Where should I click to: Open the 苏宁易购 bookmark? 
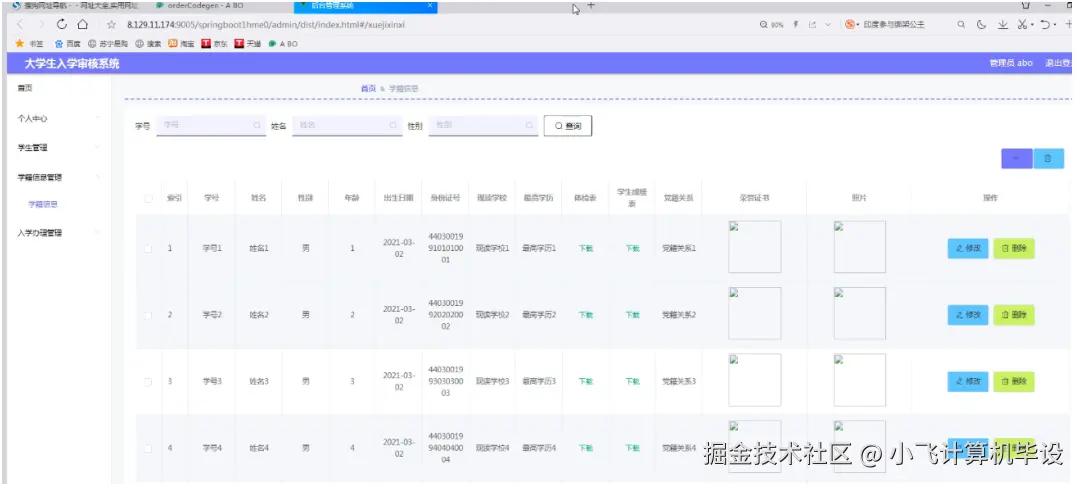click(x=107, y=43)
